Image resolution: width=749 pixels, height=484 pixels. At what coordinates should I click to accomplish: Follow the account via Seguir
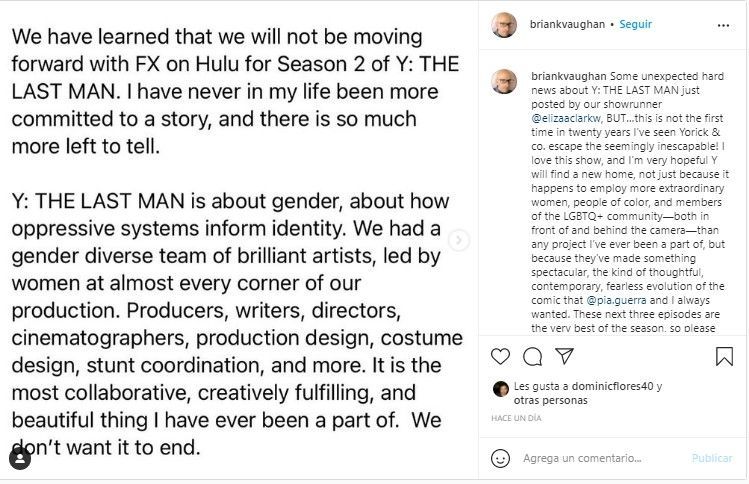635,25
